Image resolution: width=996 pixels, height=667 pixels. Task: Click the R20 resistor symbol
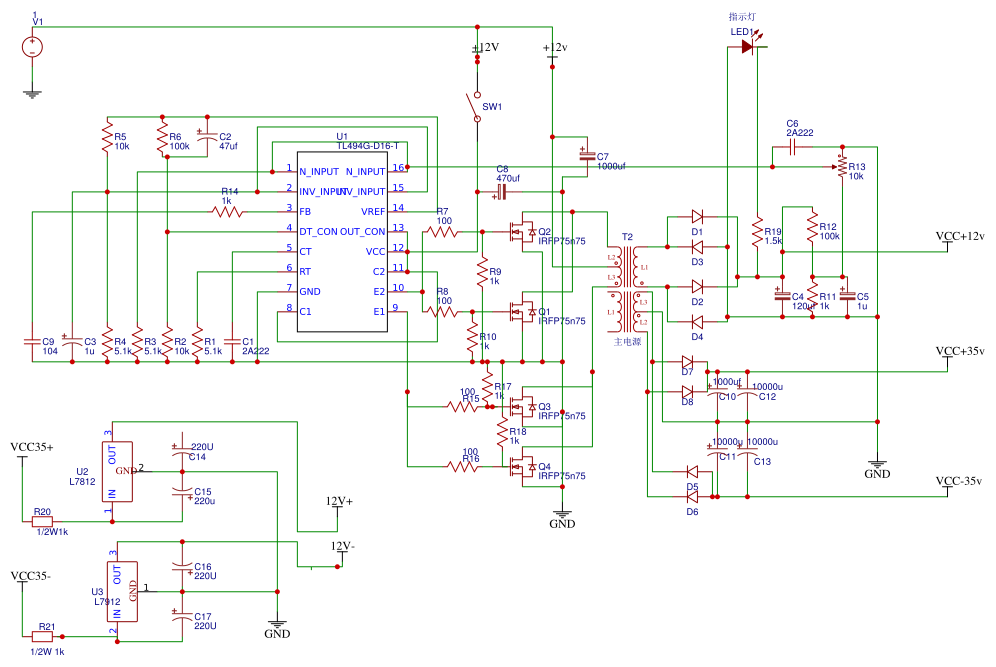pos(43,521)
